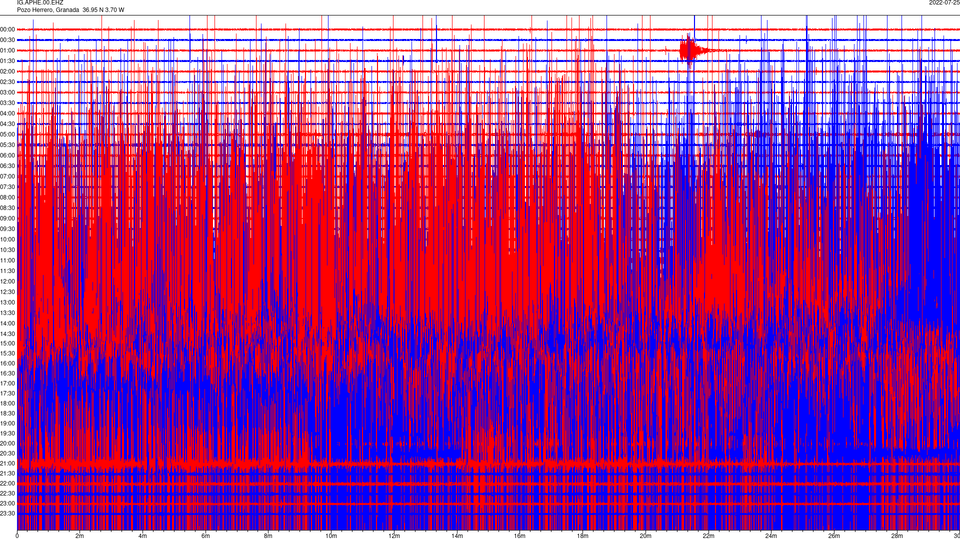Click the '18m' tick label on x-axis
Viewport: 960px width, 540px height.
[x=583, y=536]
